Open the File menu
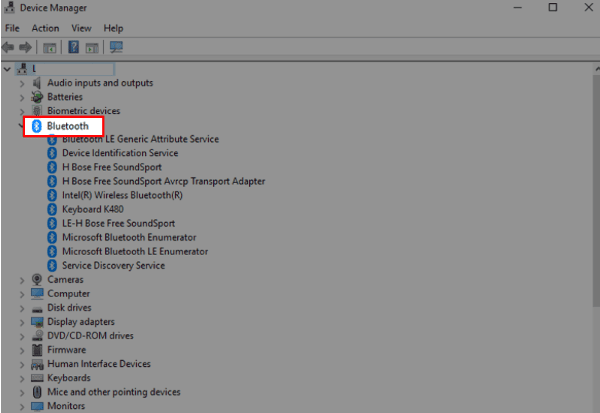This screenshot has width=600, height=413. (12, 28)
